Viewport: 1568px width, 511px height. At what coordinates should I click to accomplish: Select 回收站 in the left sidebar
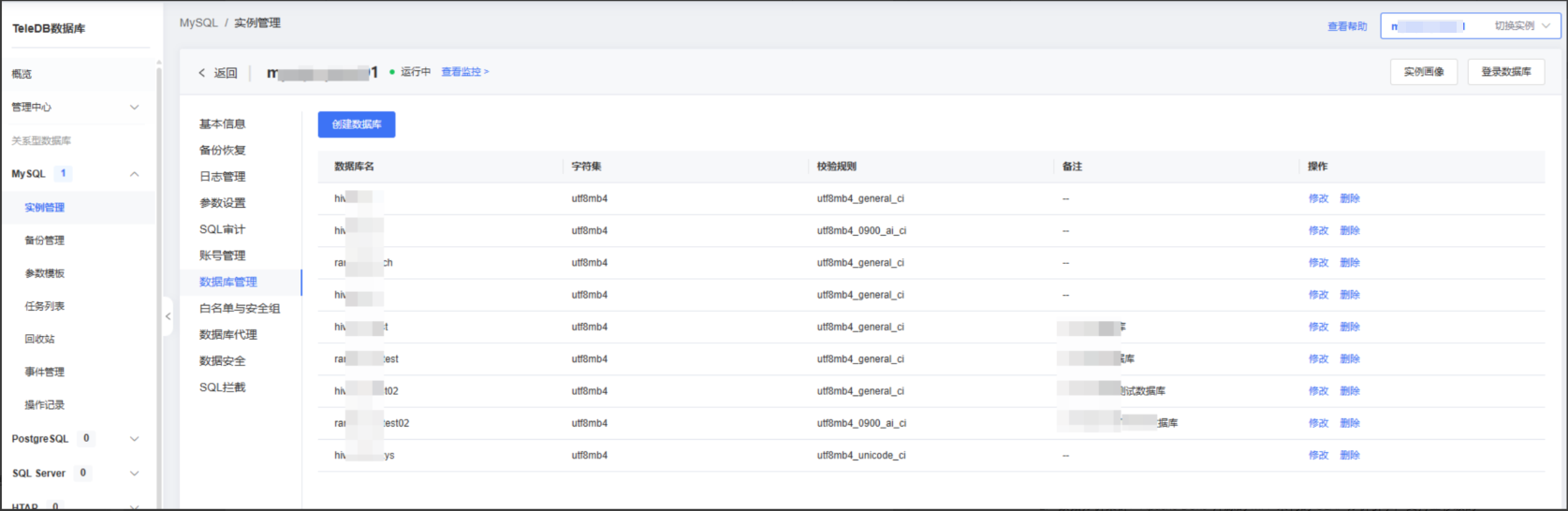(x=39, y=339)
